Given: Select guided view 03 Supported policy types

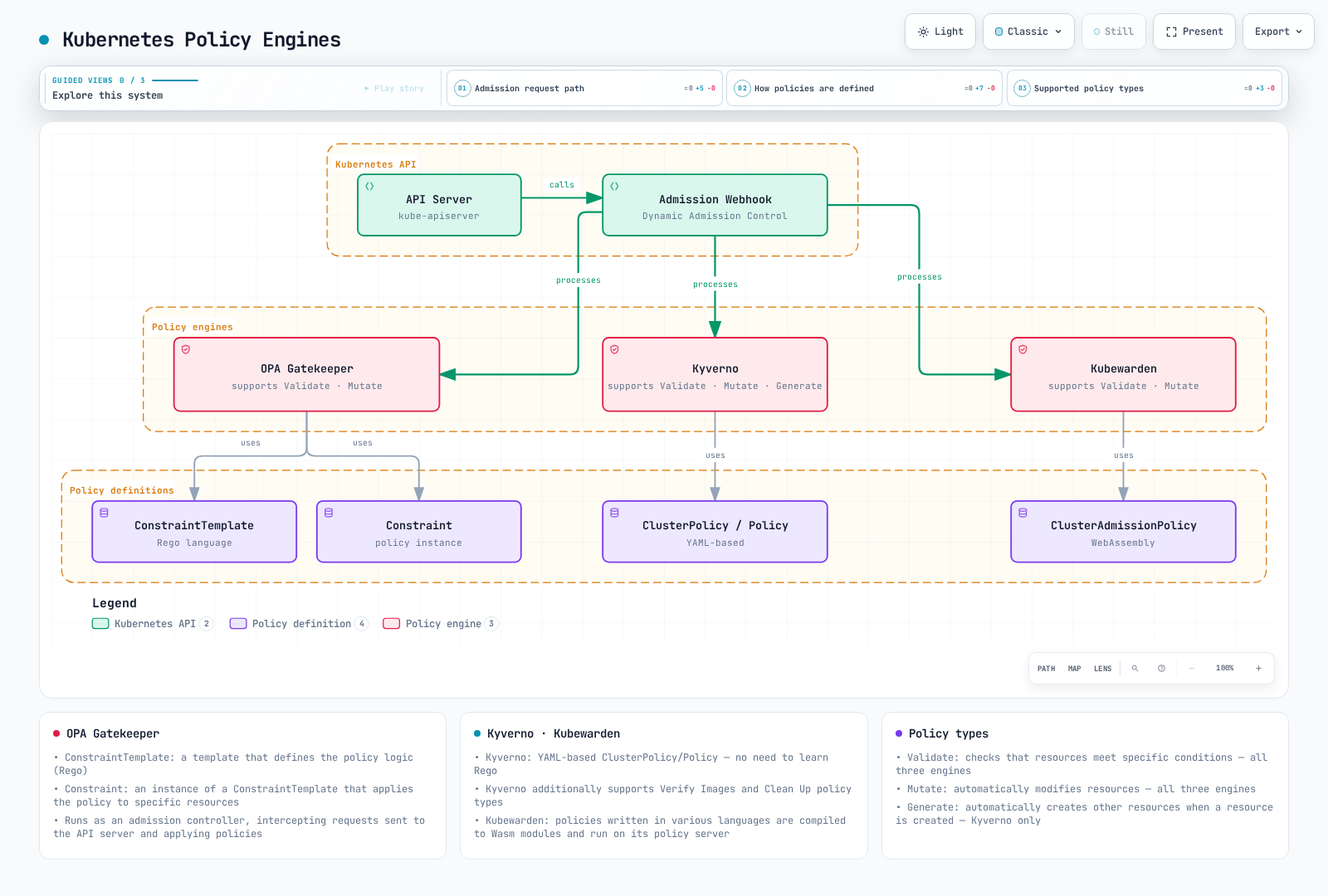Looking at the screenshot, I should 1145,88.
